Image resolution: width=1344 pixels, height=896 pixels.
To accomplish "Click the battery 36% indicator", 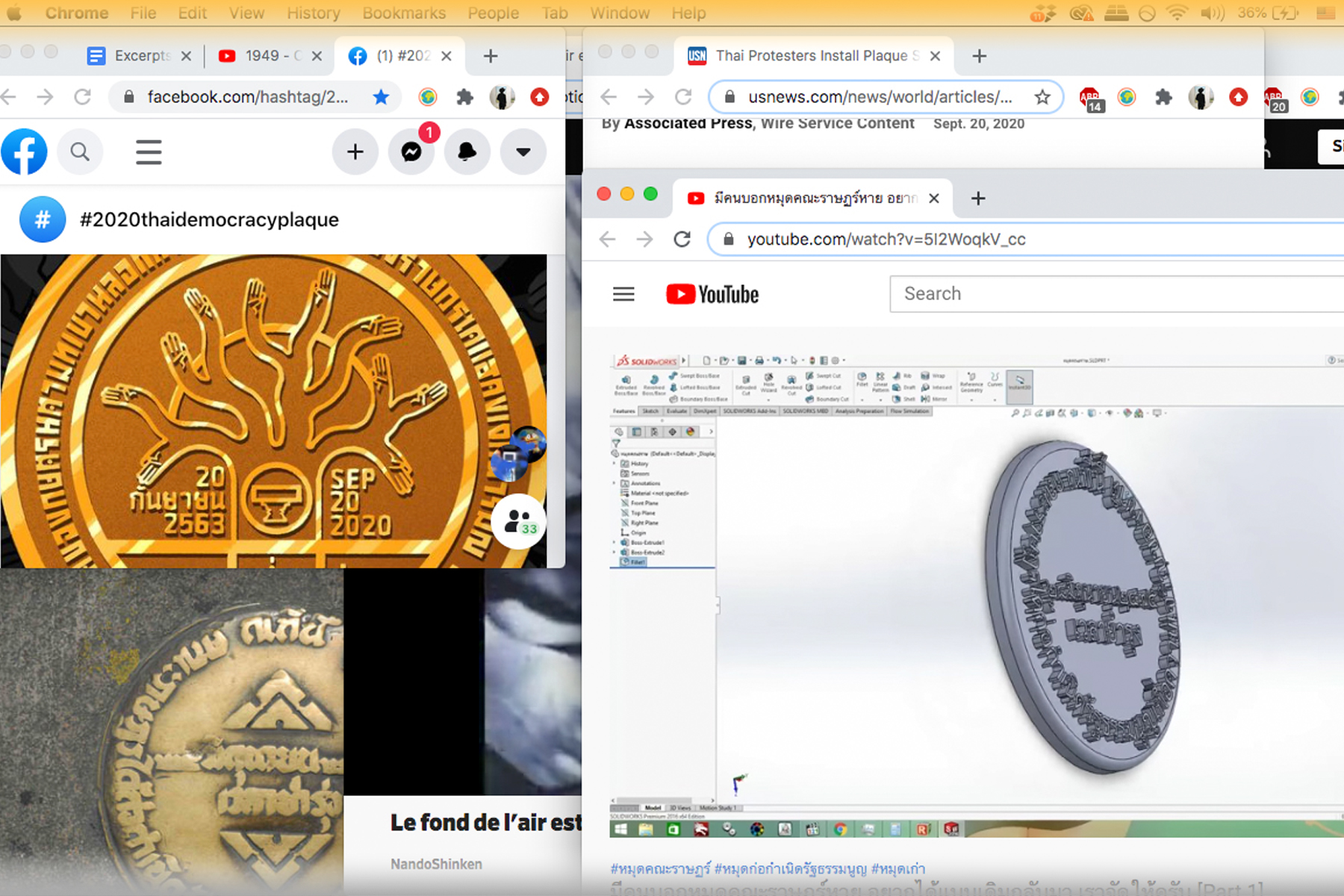I will [x=1268, y=13].
